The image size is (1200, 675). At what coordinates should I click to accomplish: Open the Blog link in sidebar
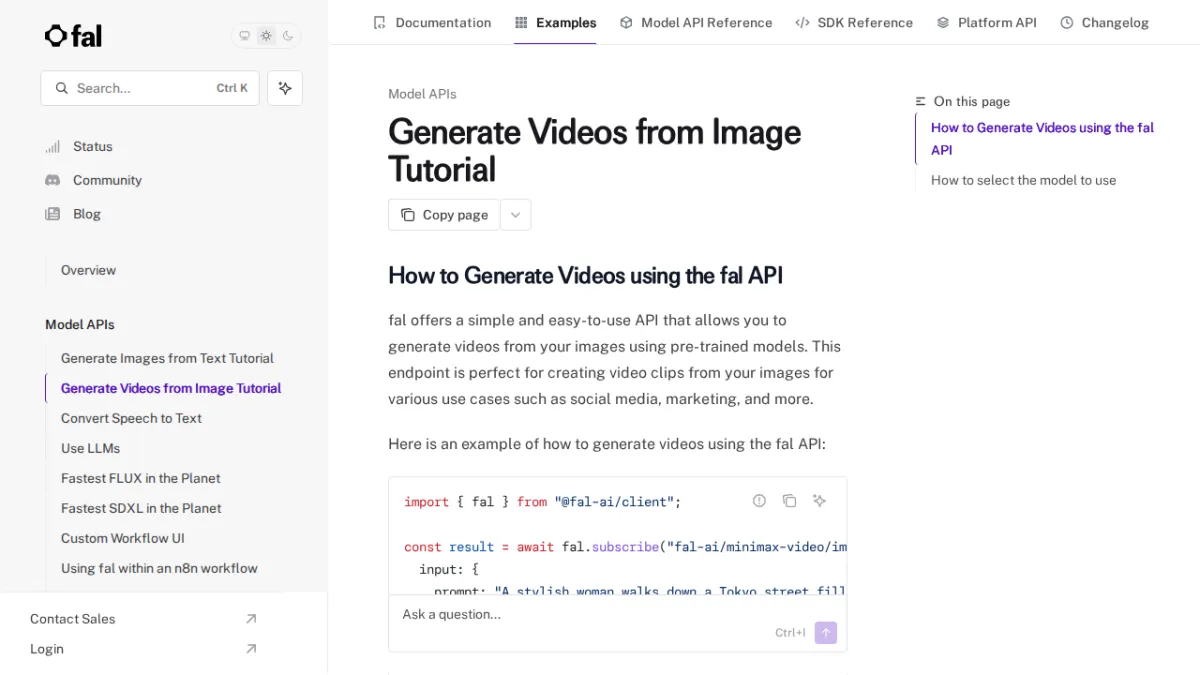87,214
